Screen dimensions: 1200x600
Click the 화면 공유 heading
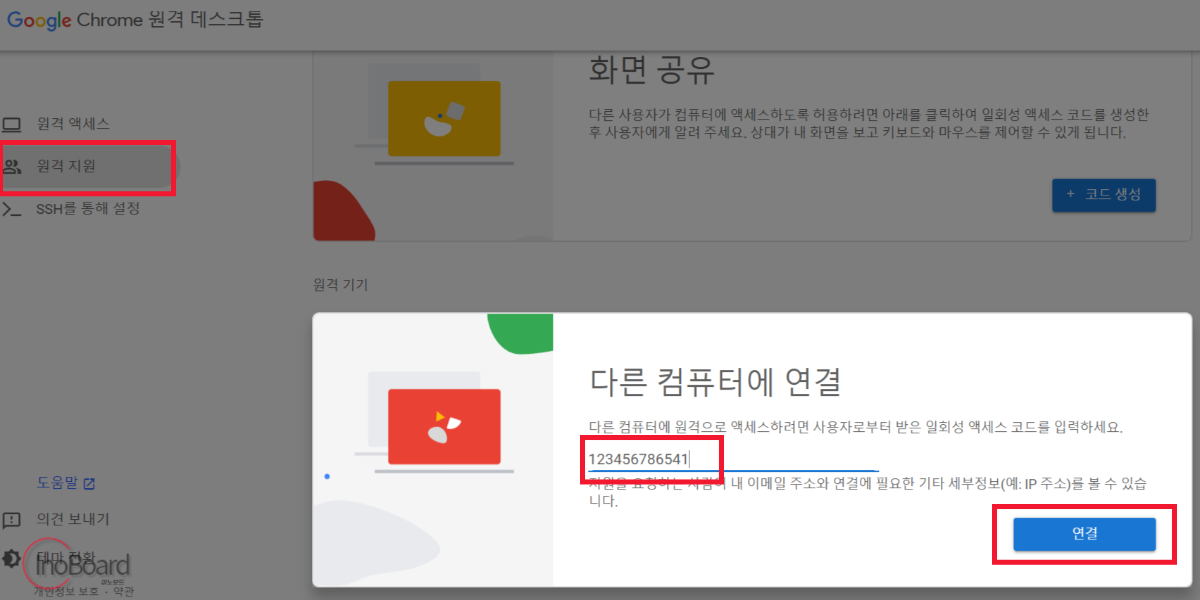click(650, 71)
